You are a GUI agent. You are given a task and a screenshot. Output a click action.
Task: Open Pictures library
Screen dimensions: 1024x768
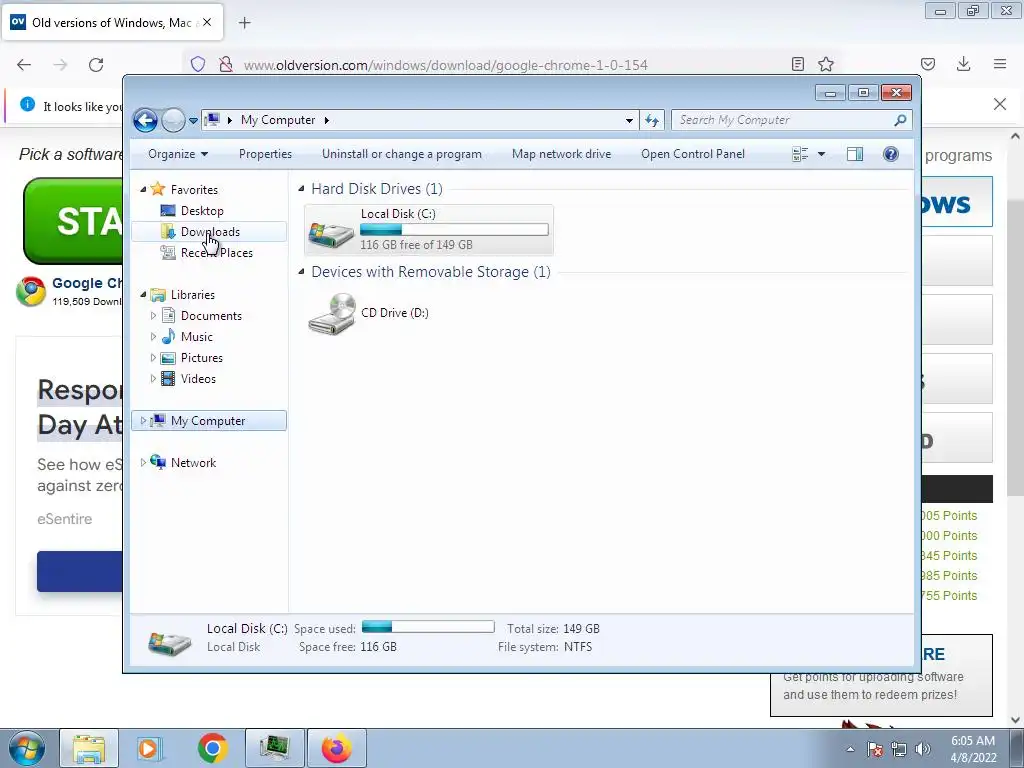point(201,358)
